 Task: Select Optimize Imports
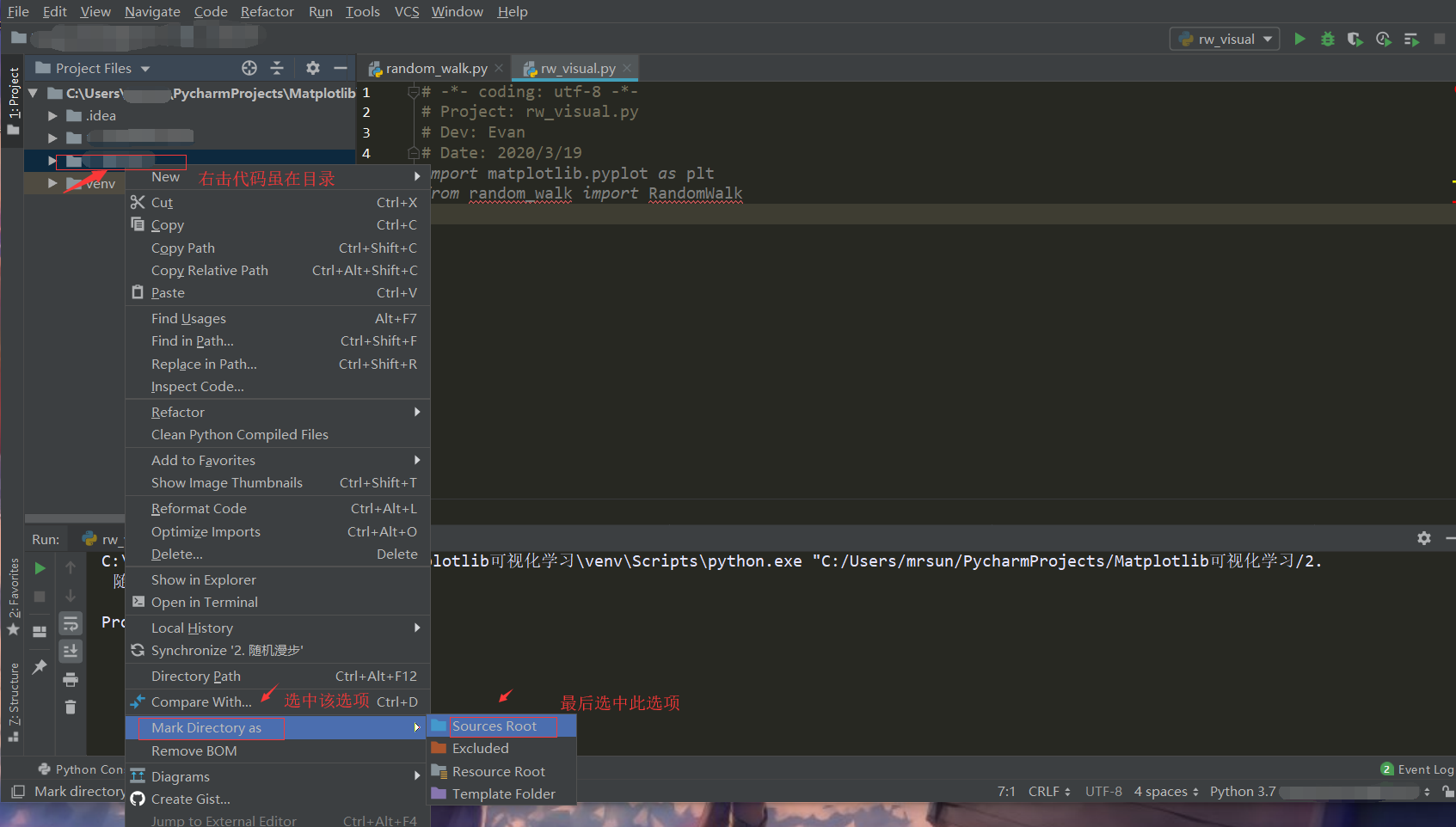pos(278,531)
